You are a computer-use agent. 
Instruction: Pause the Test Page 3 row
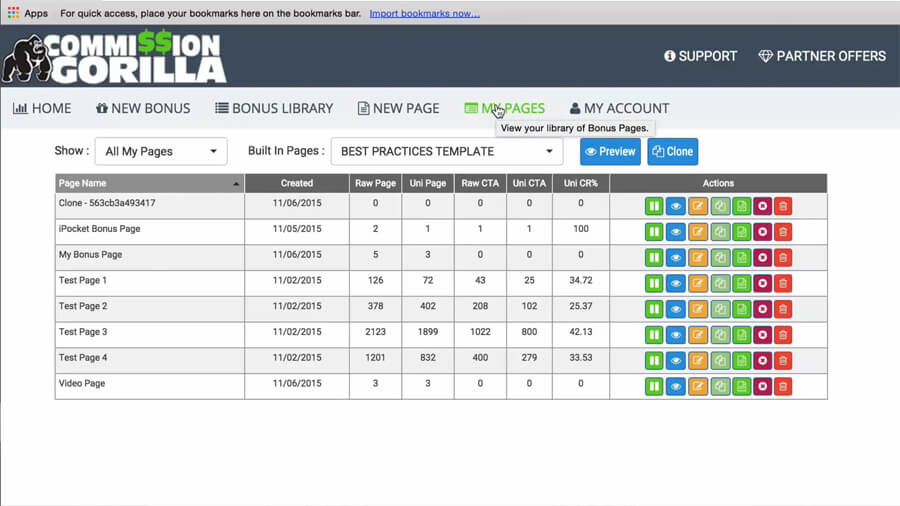(x=654, y=335)
